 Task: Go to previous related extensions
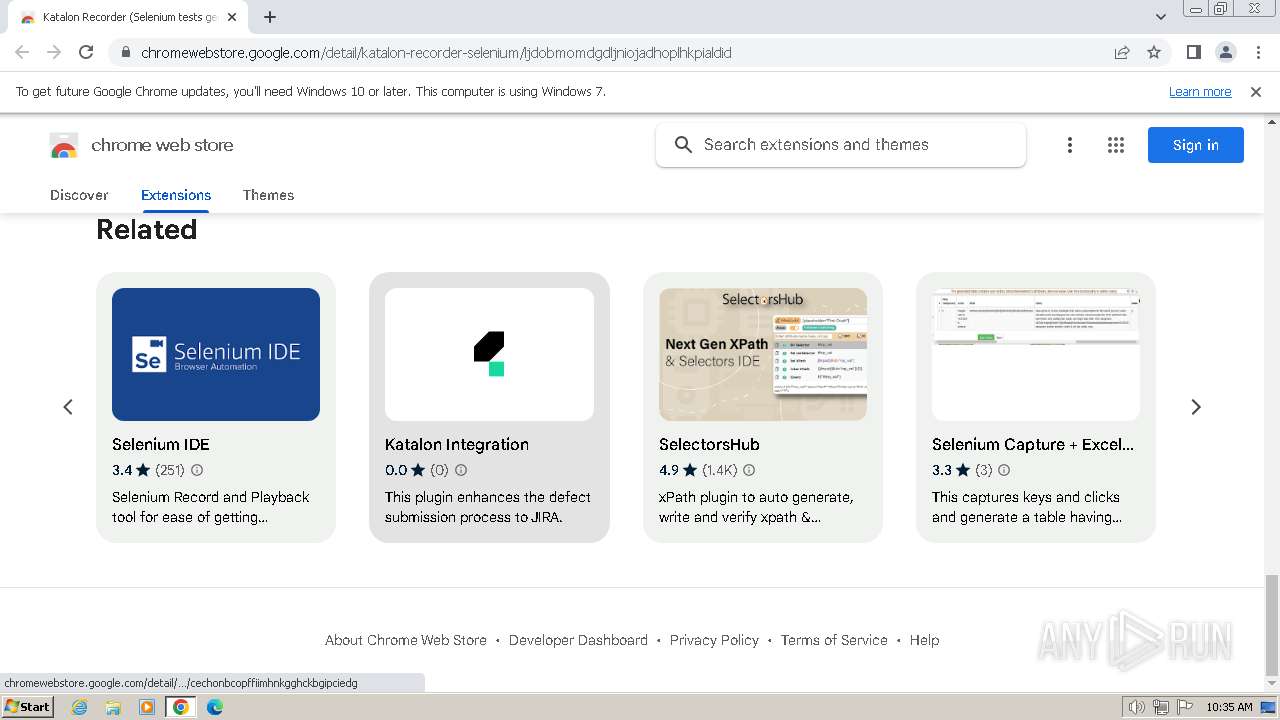pos(68,407)
